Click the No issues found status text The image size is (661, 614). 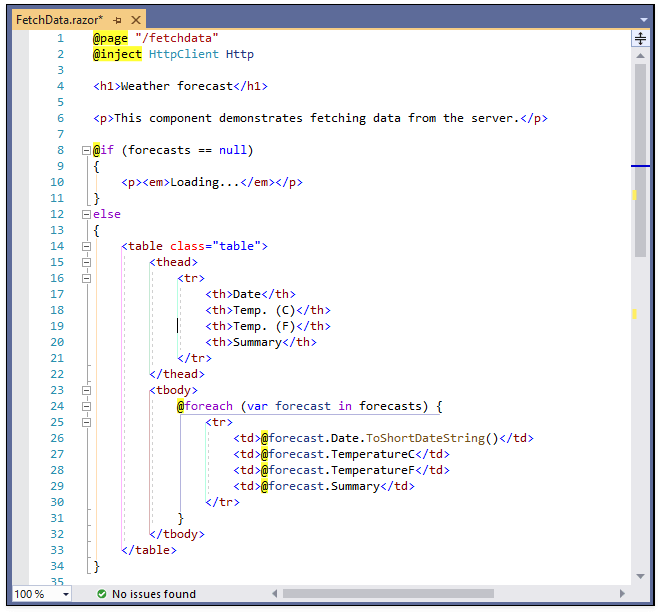pyautogui.click(x=153, y=594)
